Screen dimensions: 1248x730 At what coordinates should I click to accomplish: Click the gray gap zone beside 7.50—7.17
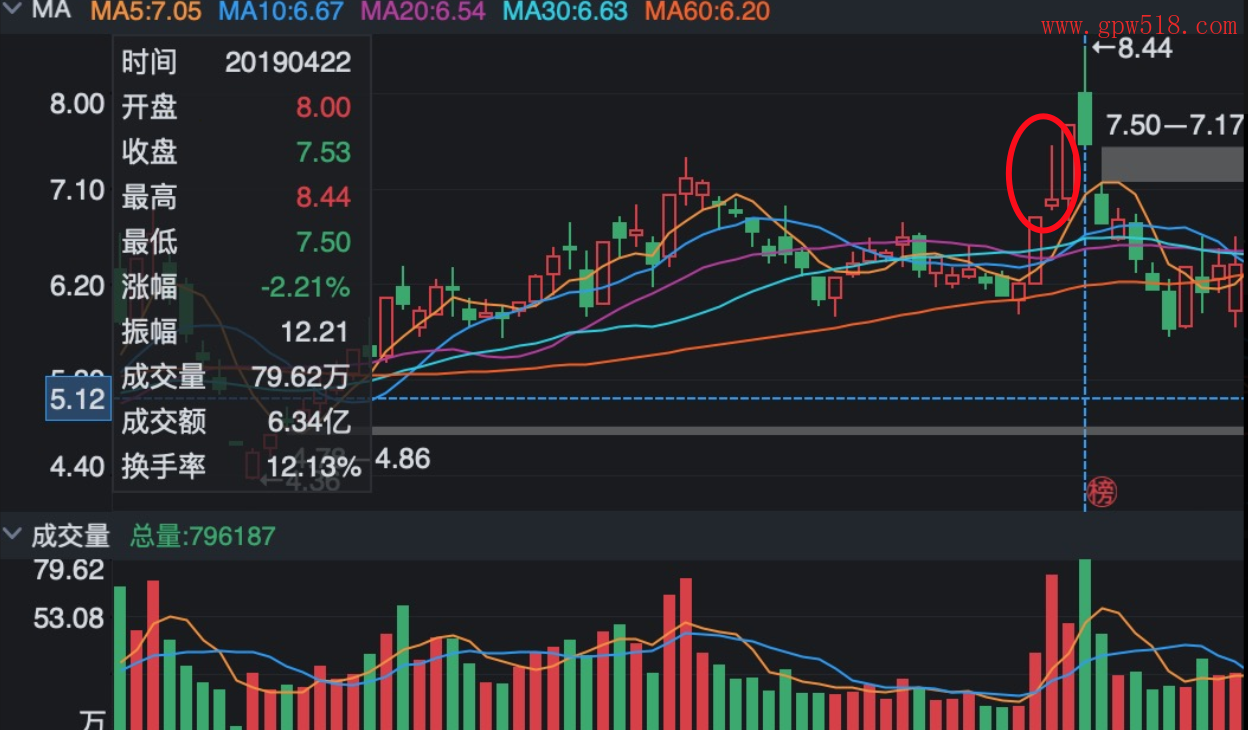(1172, 164)
